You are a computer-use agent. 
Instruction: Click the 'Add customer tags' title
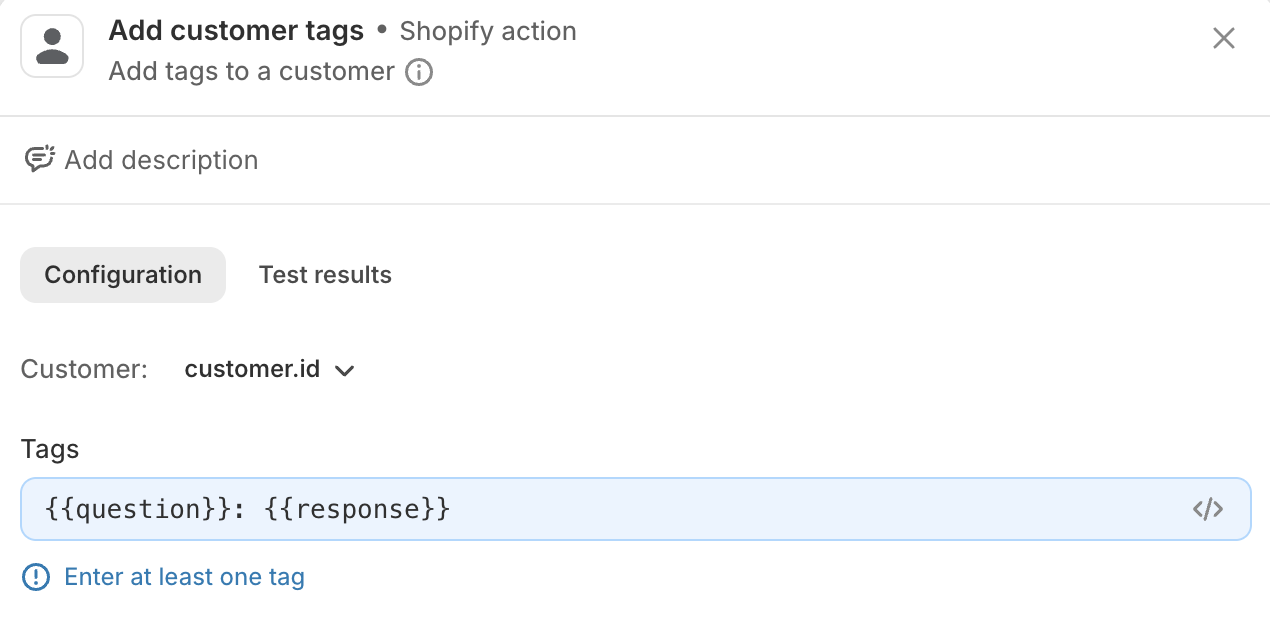[236, 31]
